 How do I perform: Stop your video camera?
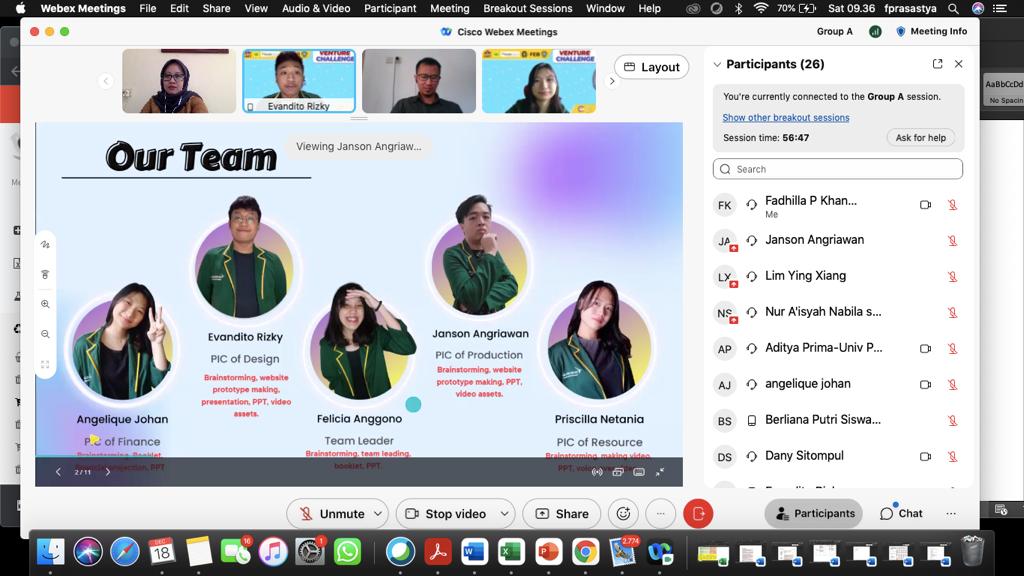(445, 514)
